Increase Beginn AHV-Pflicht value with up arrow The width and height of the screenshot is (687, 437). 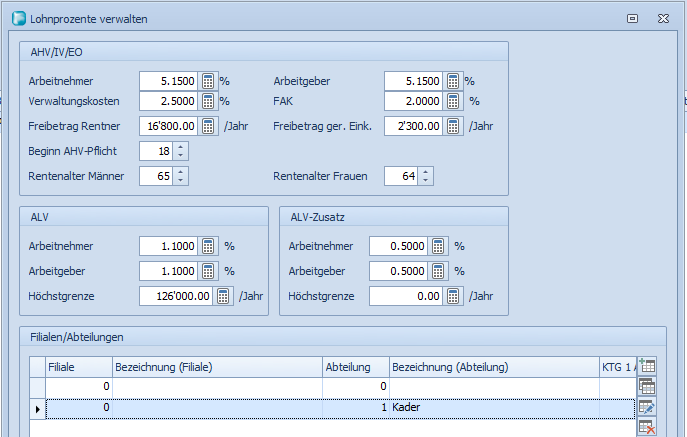[x=180, y=147]
